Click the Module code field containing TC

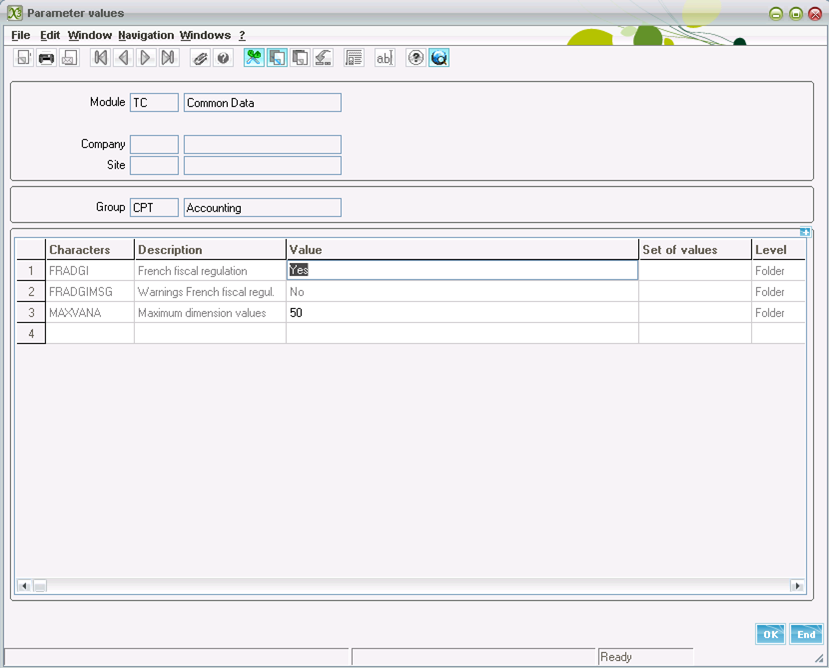154,102
